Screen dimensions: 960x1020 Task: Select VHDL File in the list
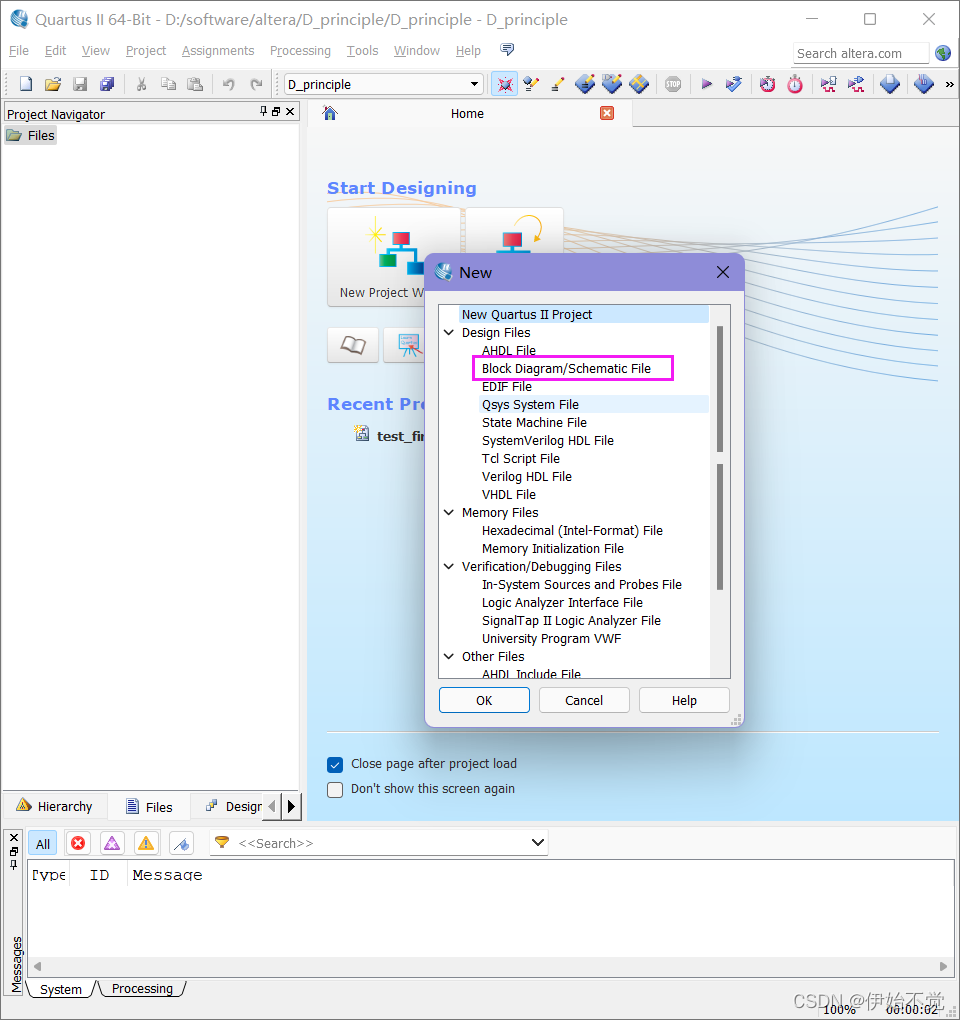[509, 495]
